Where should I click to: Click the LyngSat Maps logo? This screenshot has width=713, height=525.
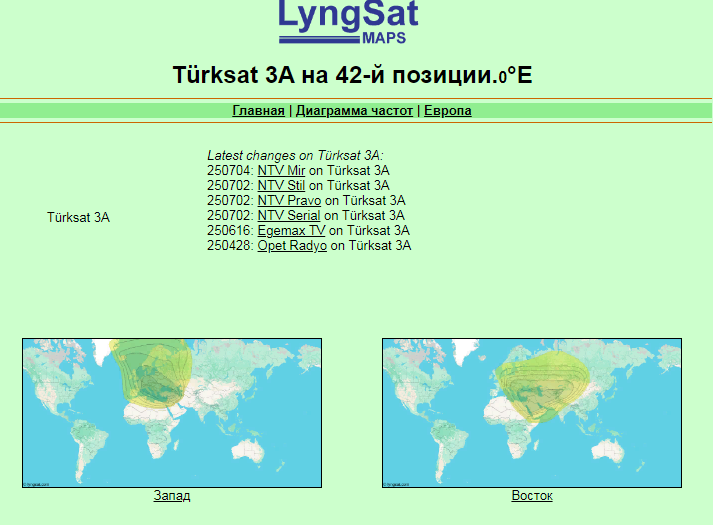(x=347, y=22)
